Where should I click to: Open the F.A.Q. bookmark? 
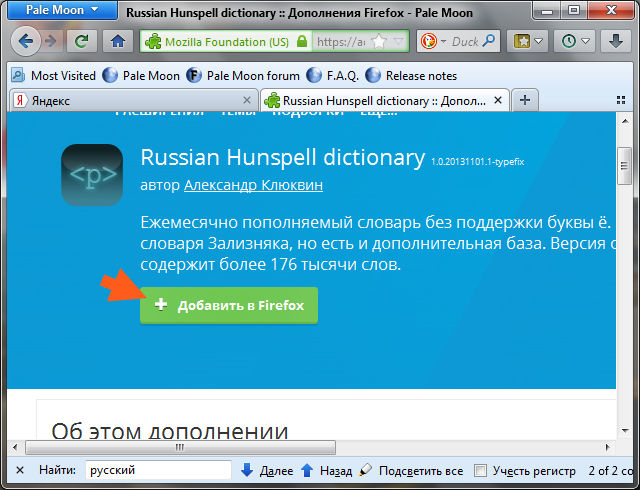[332, 76]
